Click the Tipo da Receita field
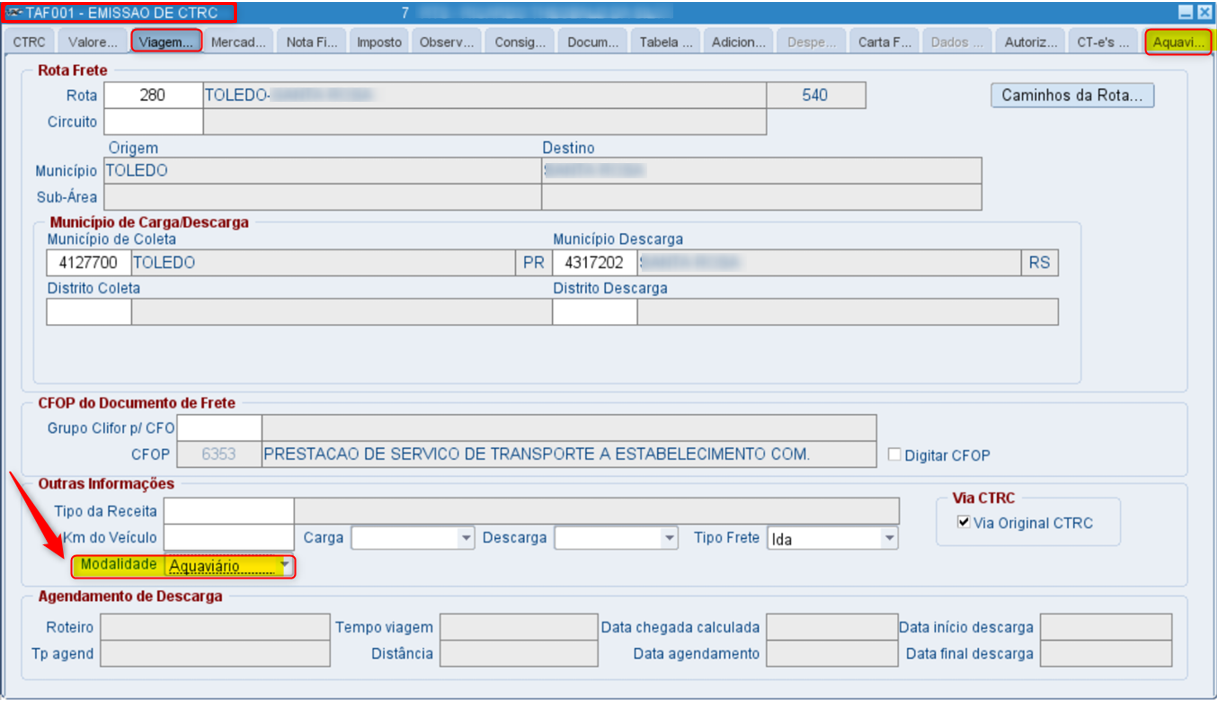Image resolution: width=1217 pixels, height=702 pixels. 229,511
